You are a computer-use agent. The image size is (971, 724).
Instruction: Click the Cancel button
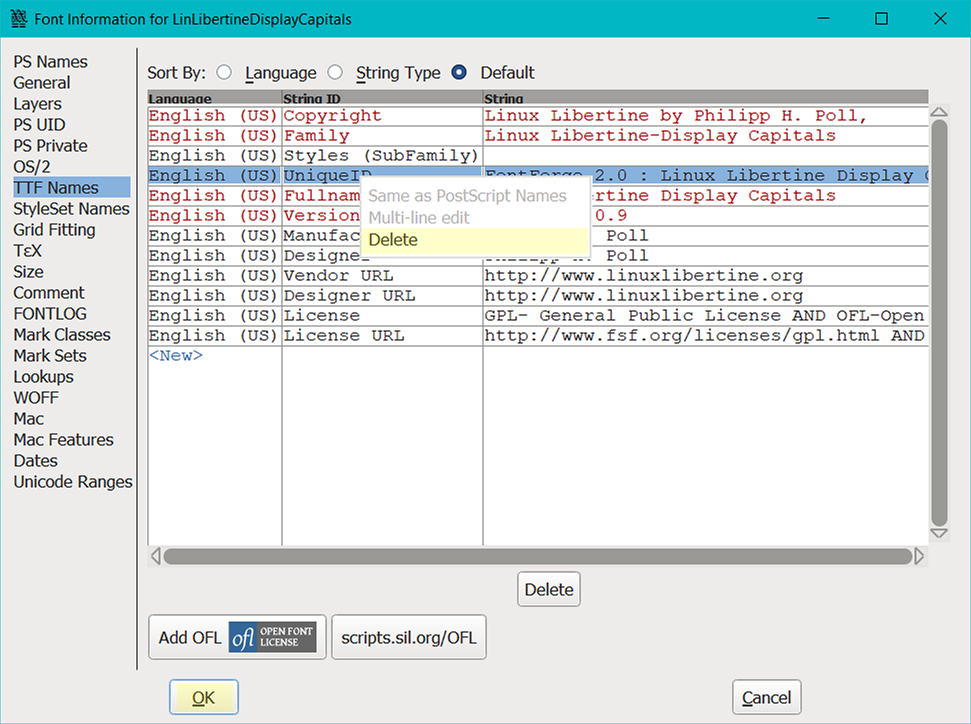[767, 697]
